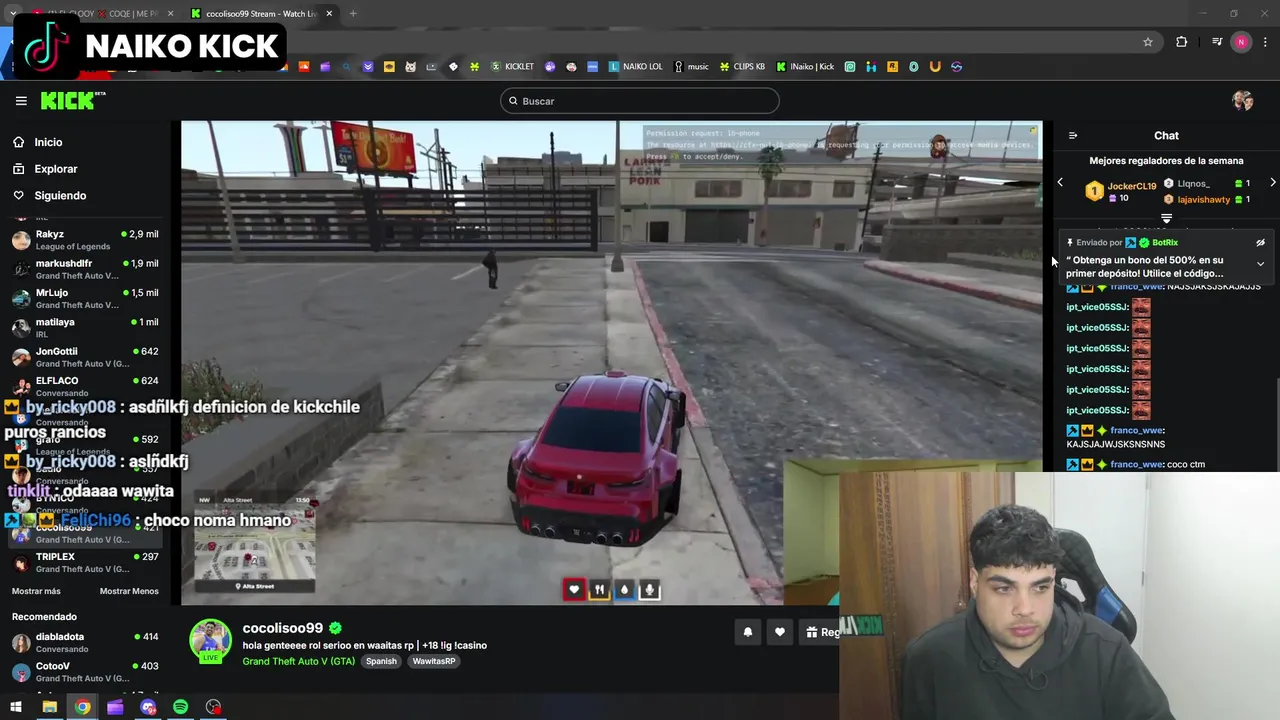Open TRIPLEX channel in sidebar
1280x720 pixels.
click(84, 563)
